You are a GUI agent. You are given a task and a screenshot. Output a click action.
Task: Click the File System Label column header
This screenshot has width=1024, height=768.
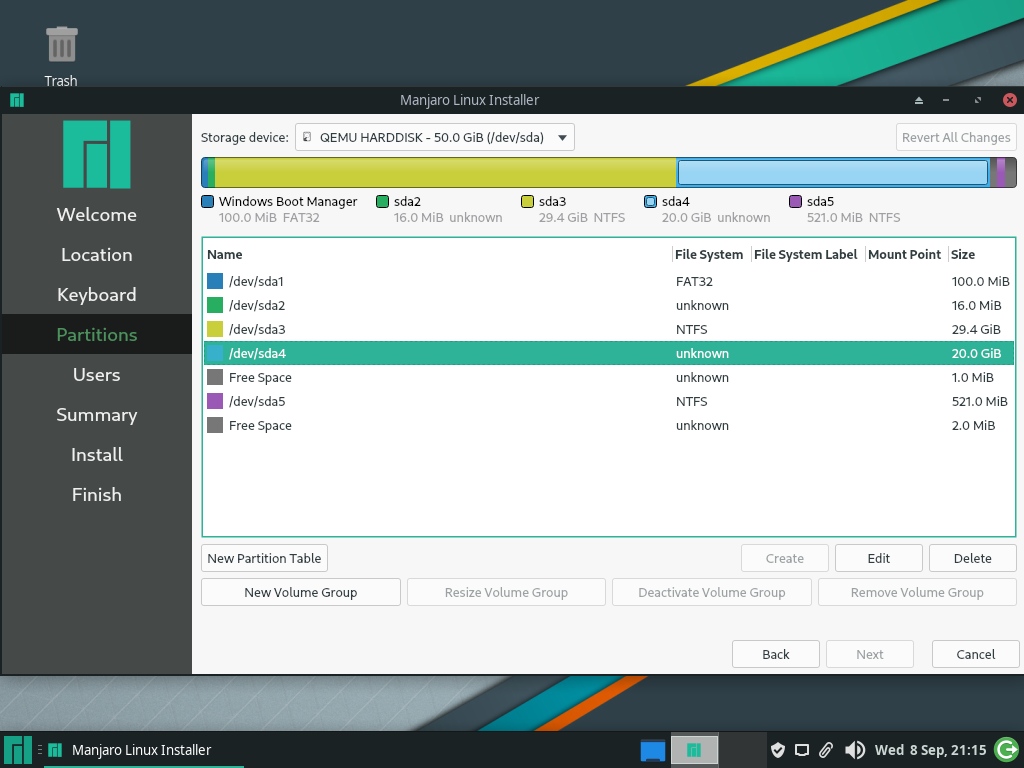806,255
